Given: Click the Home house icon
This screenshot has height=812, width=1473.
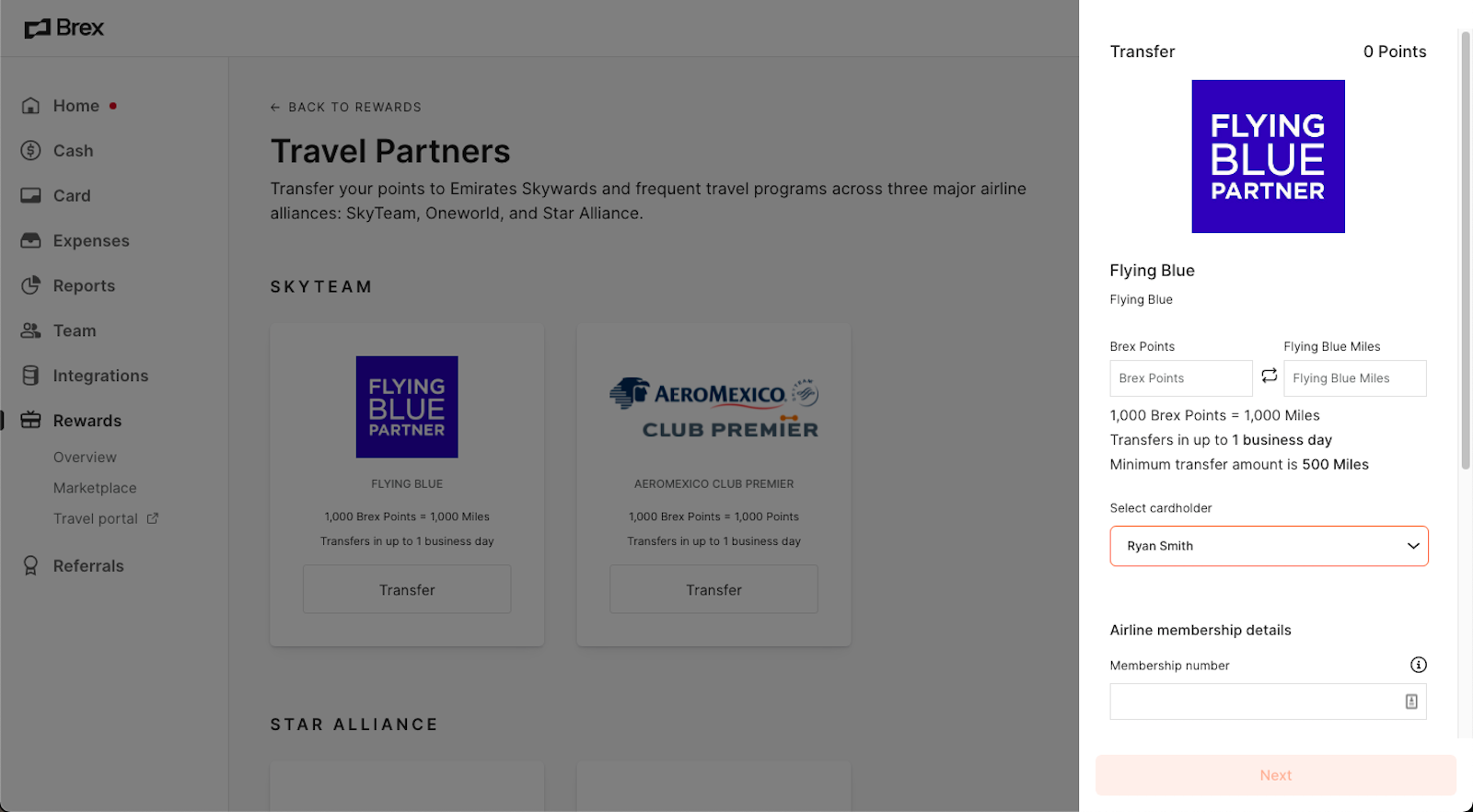Looking at the screenshot, I should [30, 106].
